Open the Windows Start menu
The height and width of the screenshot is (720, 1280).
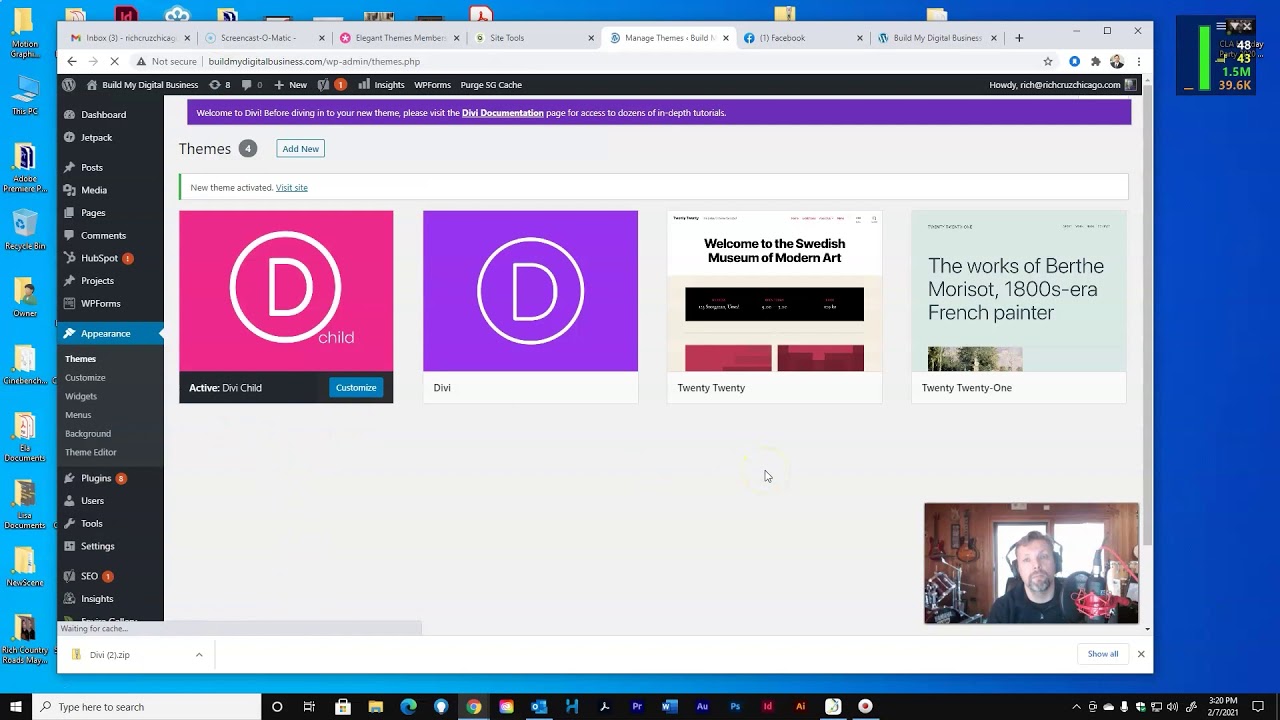pyautogui.click(x=16, y=707)
